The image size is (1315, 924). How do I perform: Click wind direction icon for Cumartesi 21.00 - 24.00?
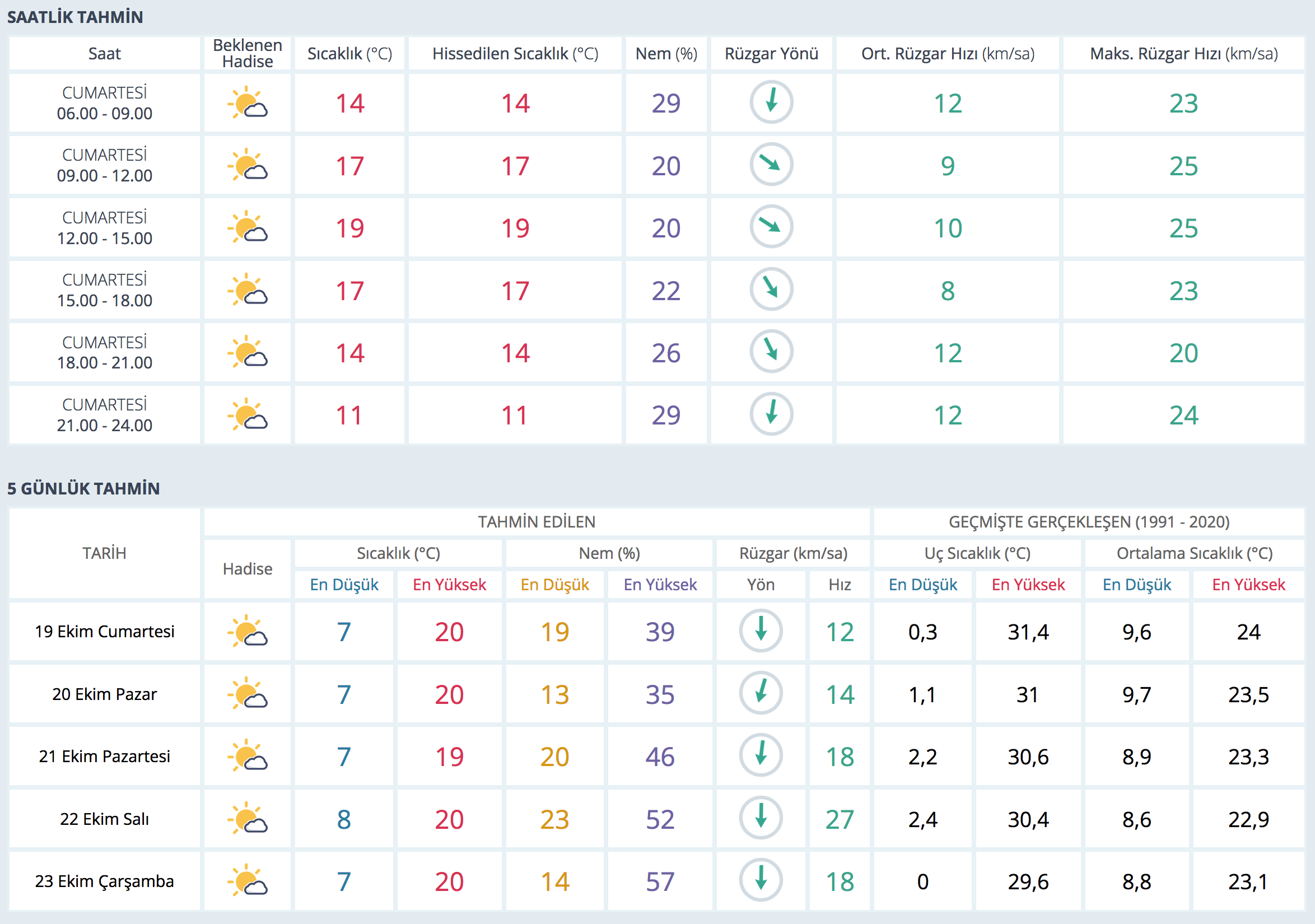pyautogui.click(x=771, y=414)
